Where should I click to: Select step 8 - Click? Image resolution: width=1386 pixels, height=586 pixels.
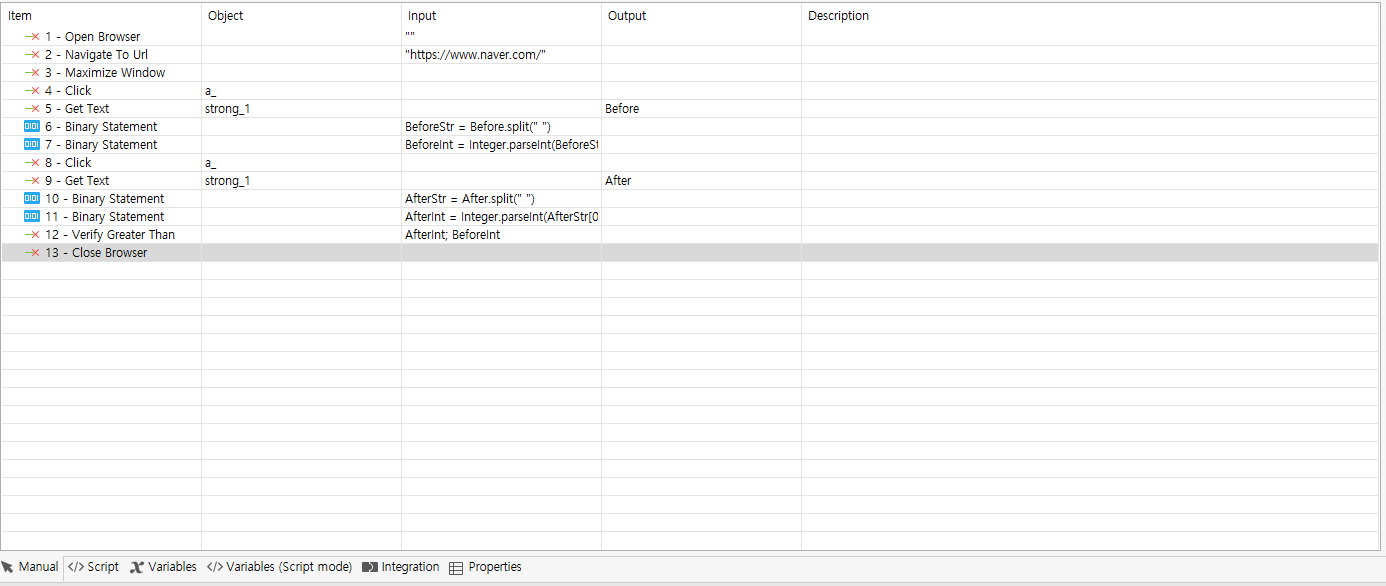[68, 163]
